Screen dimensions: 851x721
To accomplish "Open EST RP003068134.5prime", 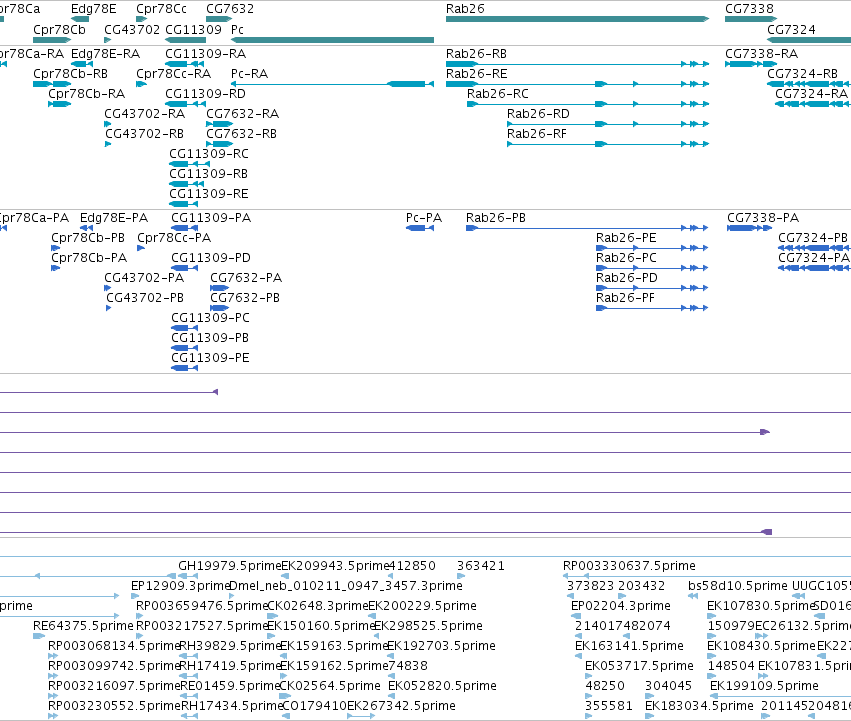I will [x=113, y=647].
